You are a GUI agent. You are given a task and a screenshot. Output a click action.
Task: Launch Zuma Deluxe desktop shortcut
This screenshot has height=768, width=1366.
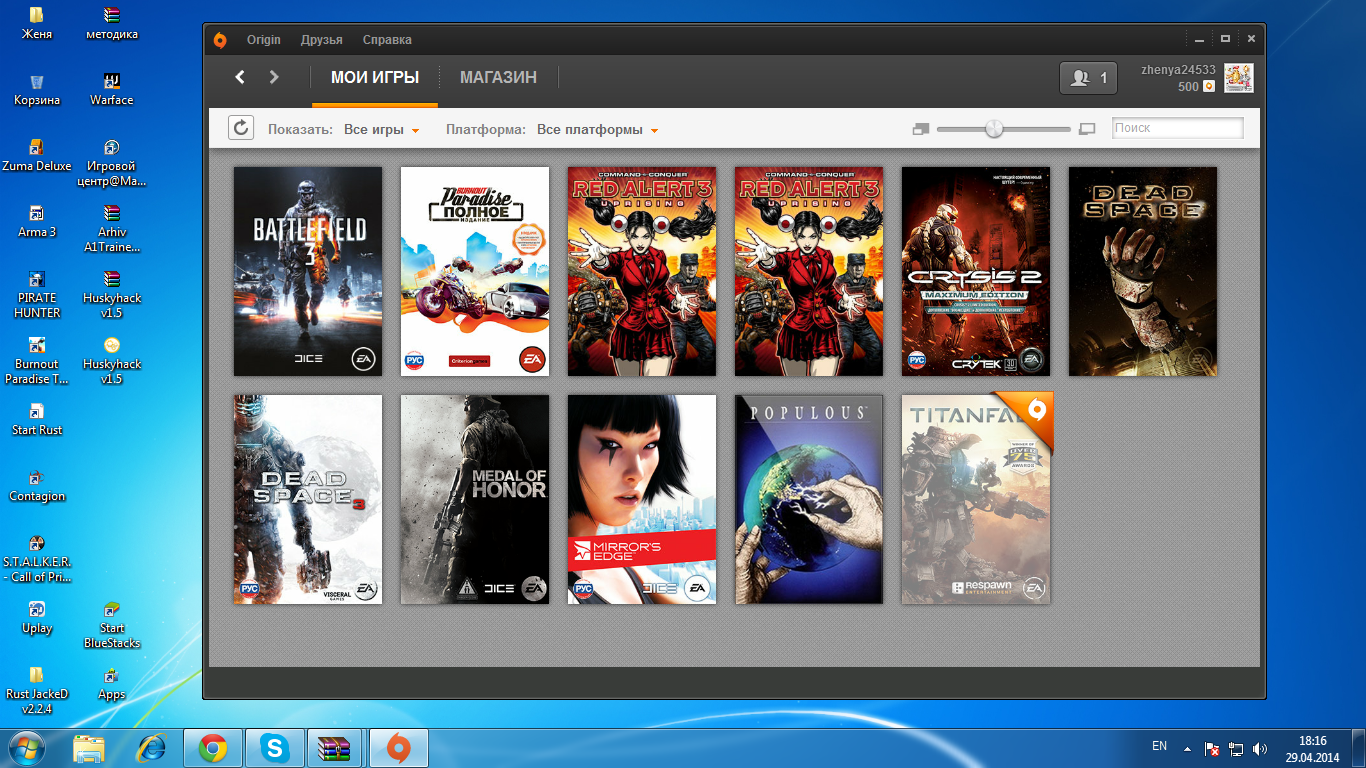point(37,155)
